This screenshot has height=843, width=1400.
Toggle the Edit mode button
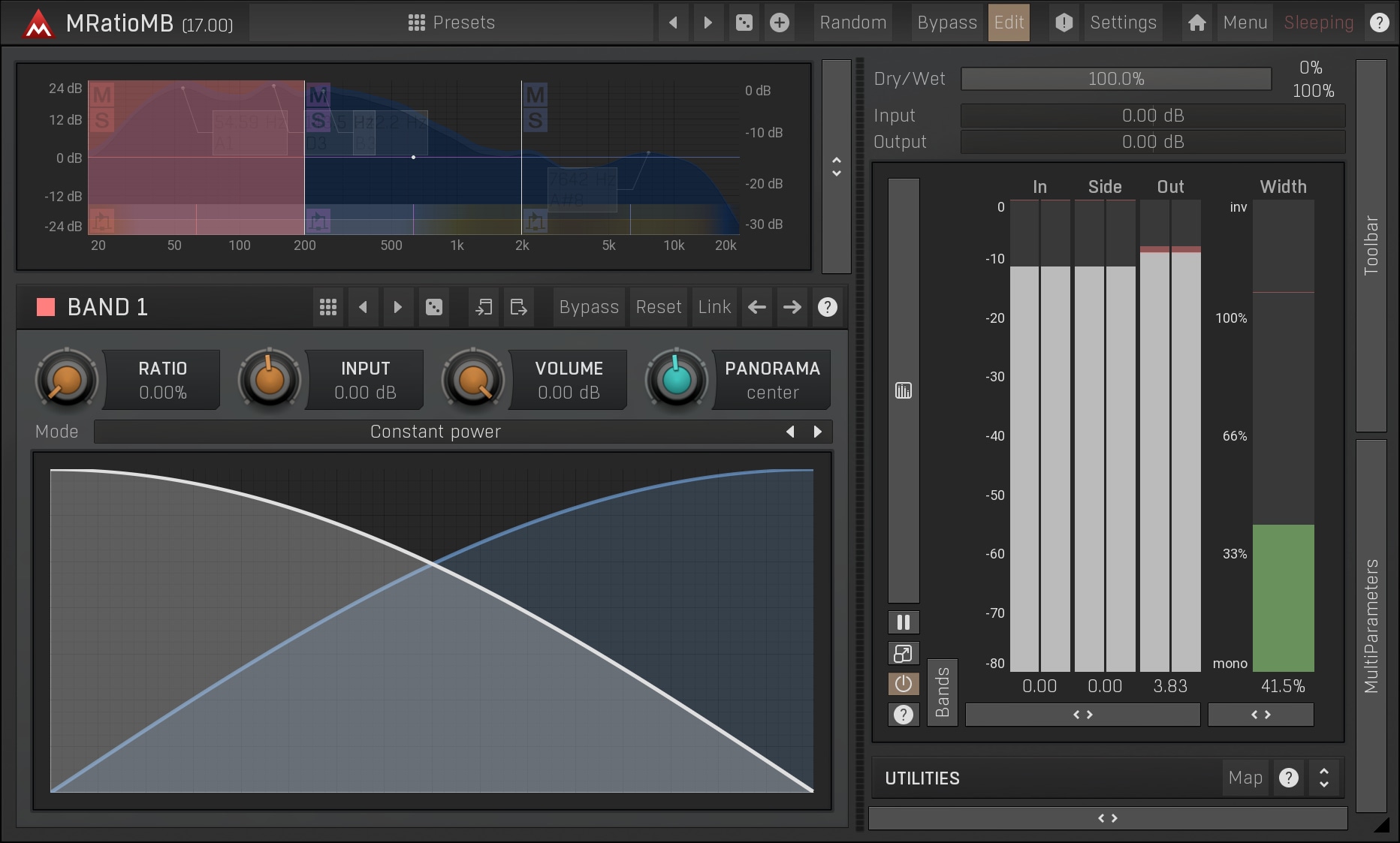[1009, 23]
